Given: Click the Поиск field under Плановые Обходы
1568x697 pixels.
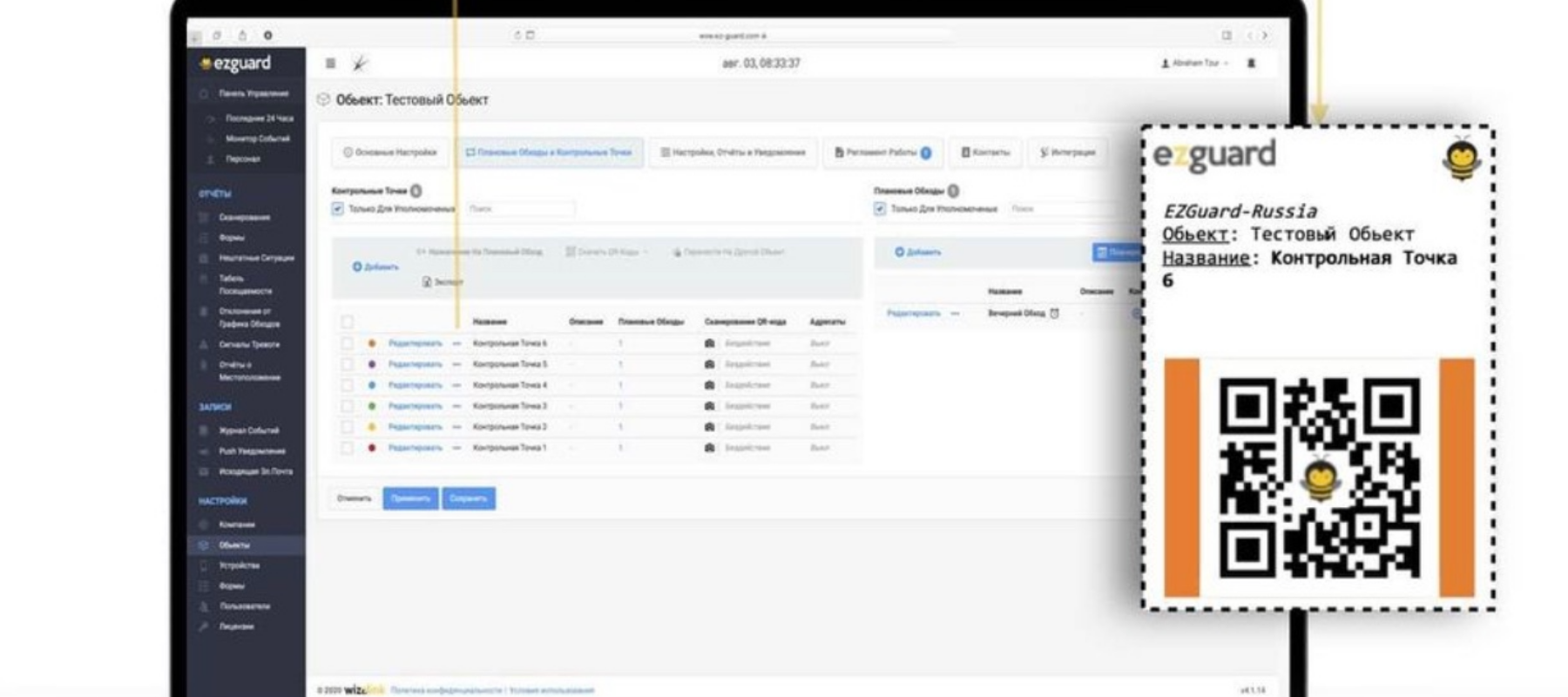Looking at the screenshot, I should (x=1063, y=209).
